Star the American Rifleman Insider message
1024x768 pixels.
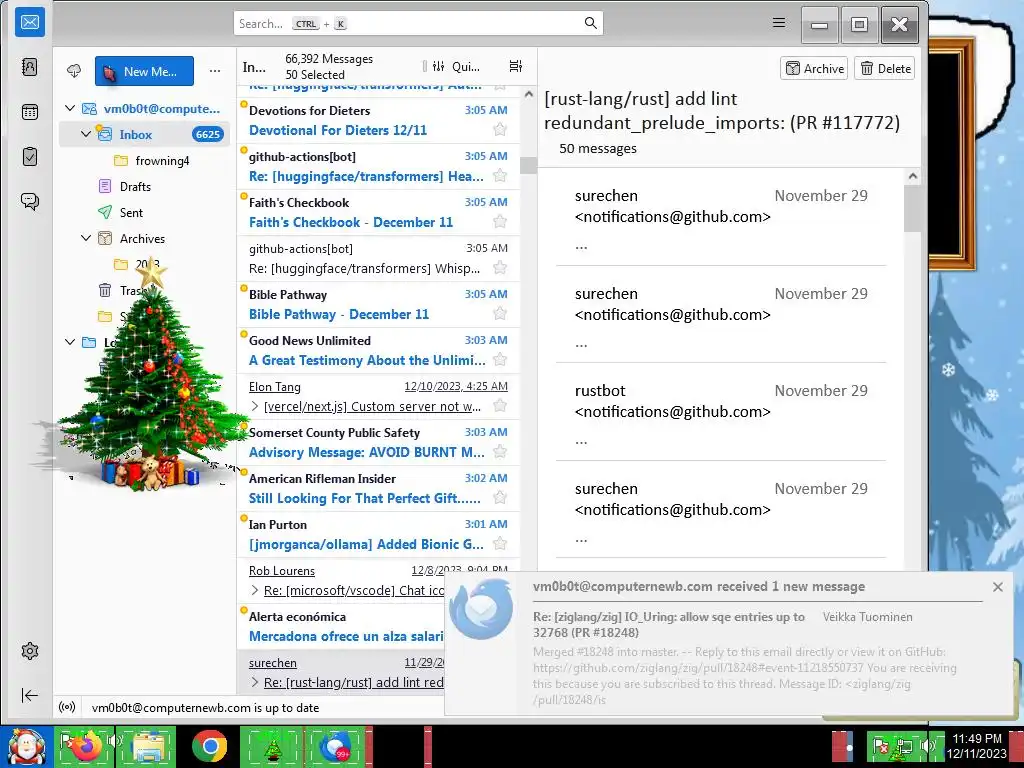(500, 498)
